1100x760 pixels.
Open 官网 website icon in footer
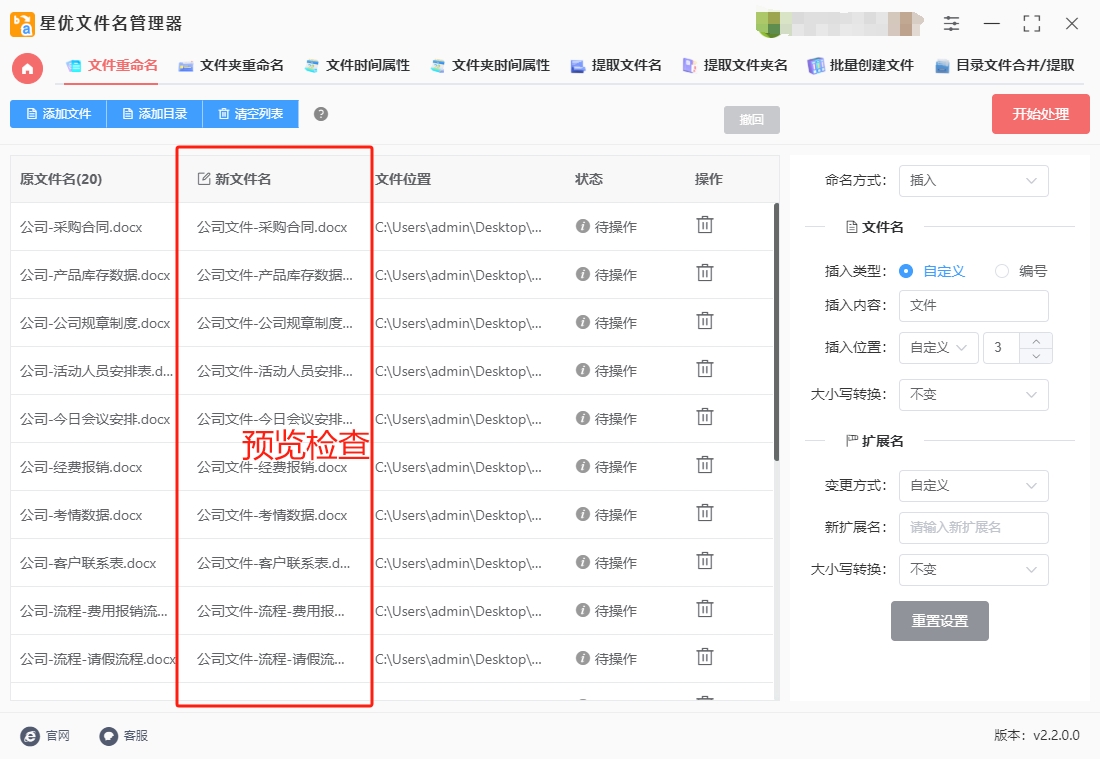[x=30, y=736]
